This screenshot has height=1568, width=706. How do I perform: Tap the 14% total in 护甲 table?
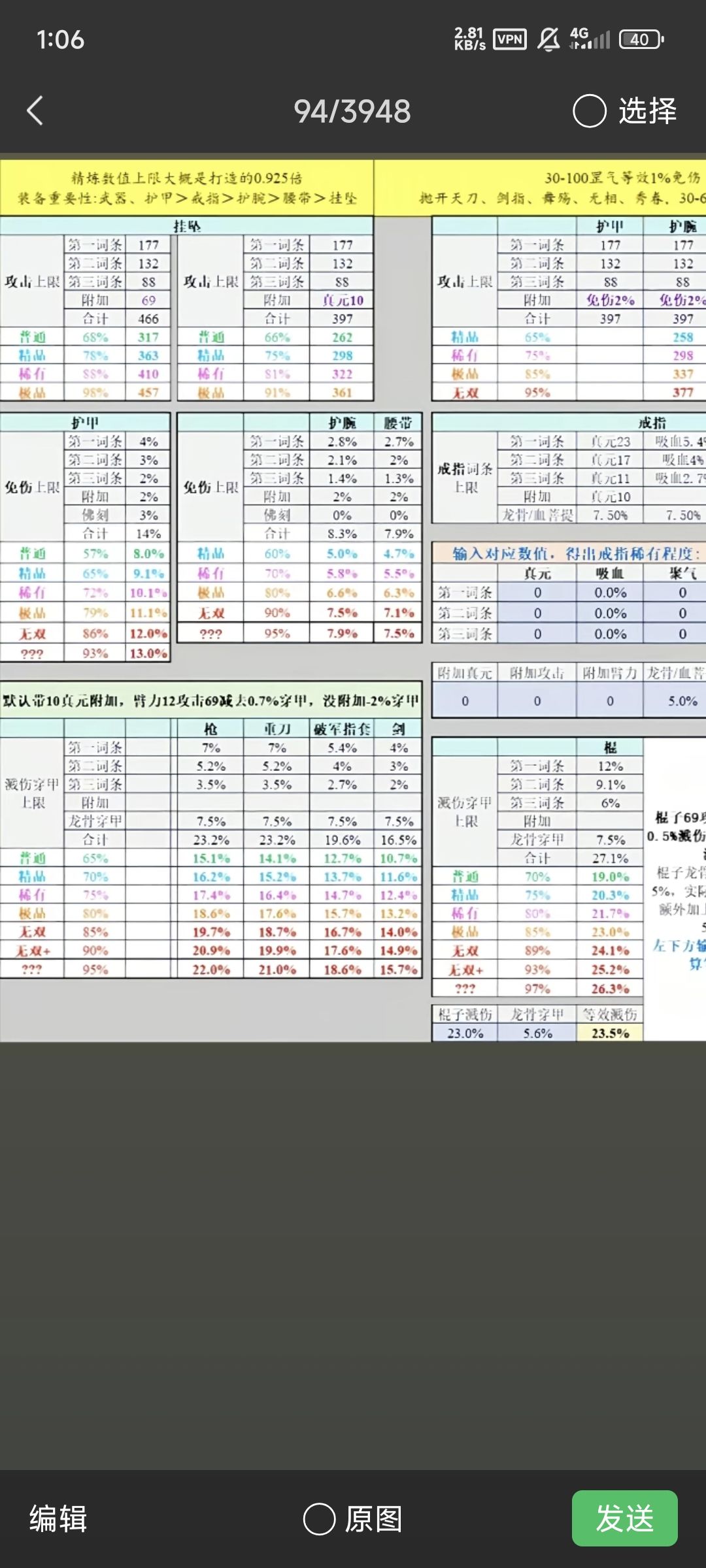(x=148, y=533)
